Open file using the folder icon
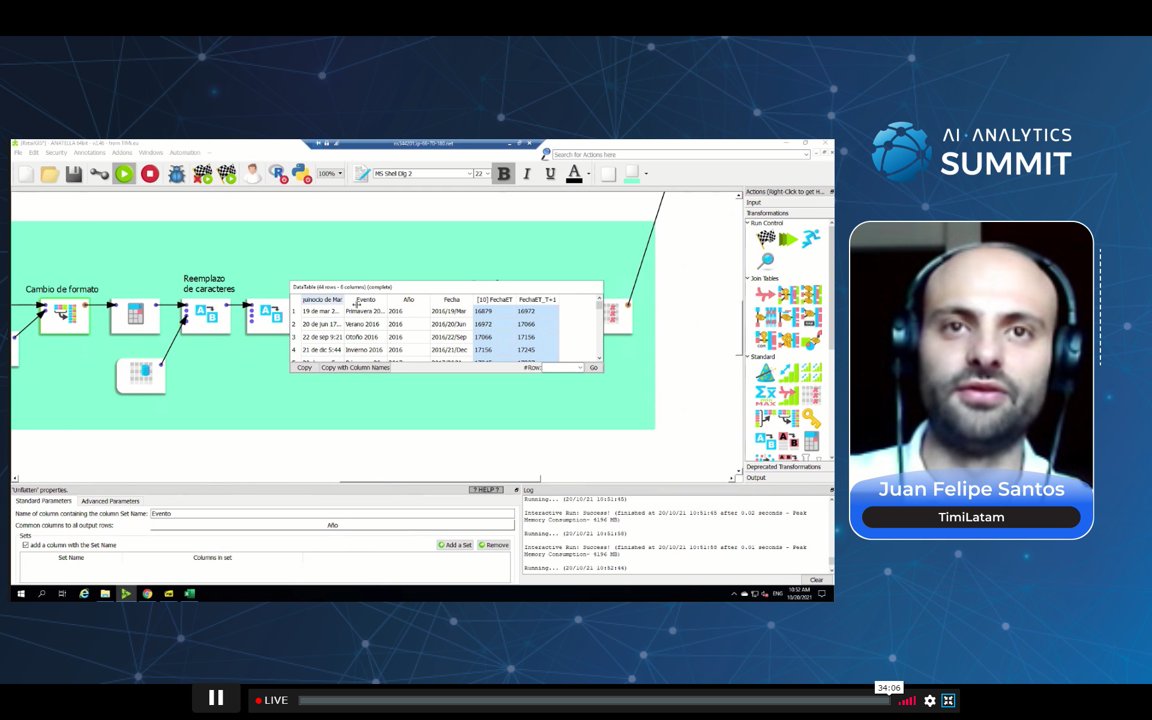The image size is (1152, 720). [49, 174]
